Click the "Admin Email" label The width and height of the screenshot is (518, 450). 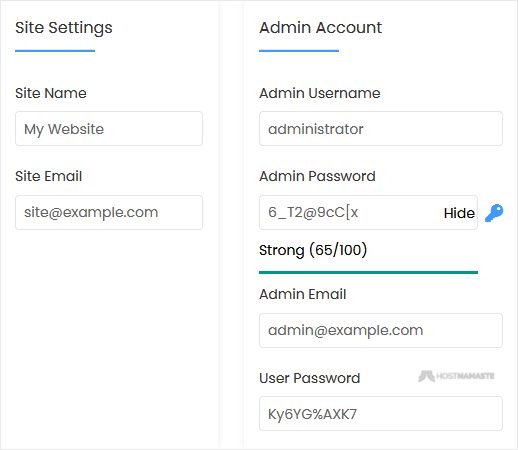click(x=303, y=294)
